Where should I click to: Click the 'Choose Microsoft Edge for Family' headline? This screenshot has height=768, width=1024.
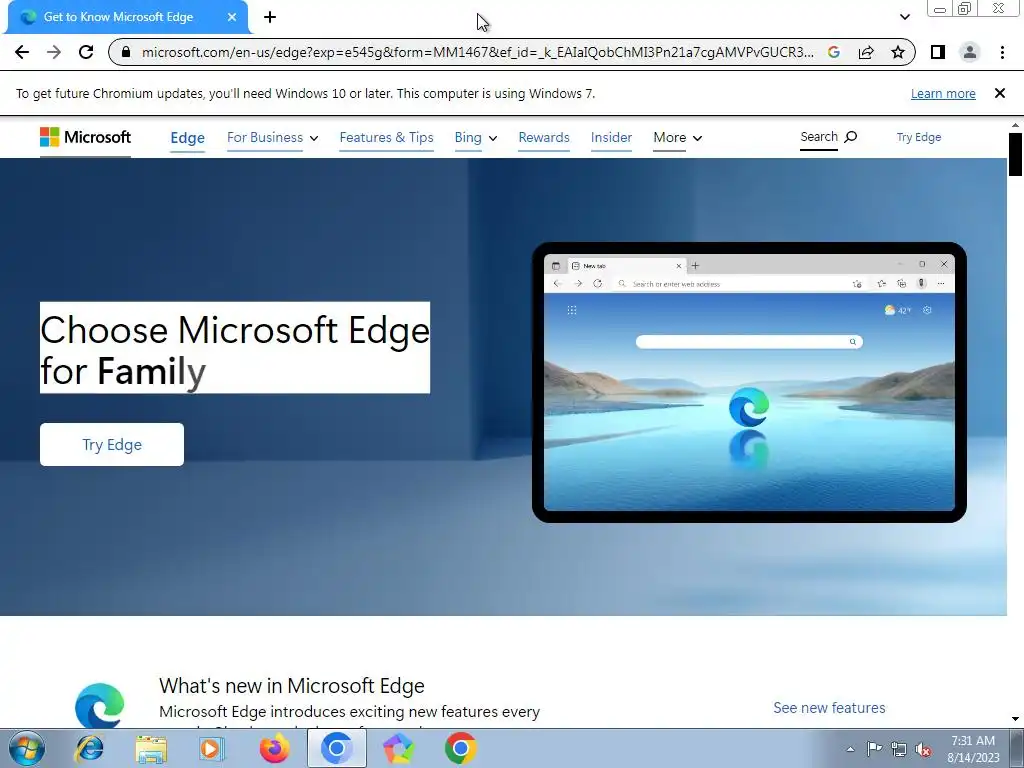235,348
